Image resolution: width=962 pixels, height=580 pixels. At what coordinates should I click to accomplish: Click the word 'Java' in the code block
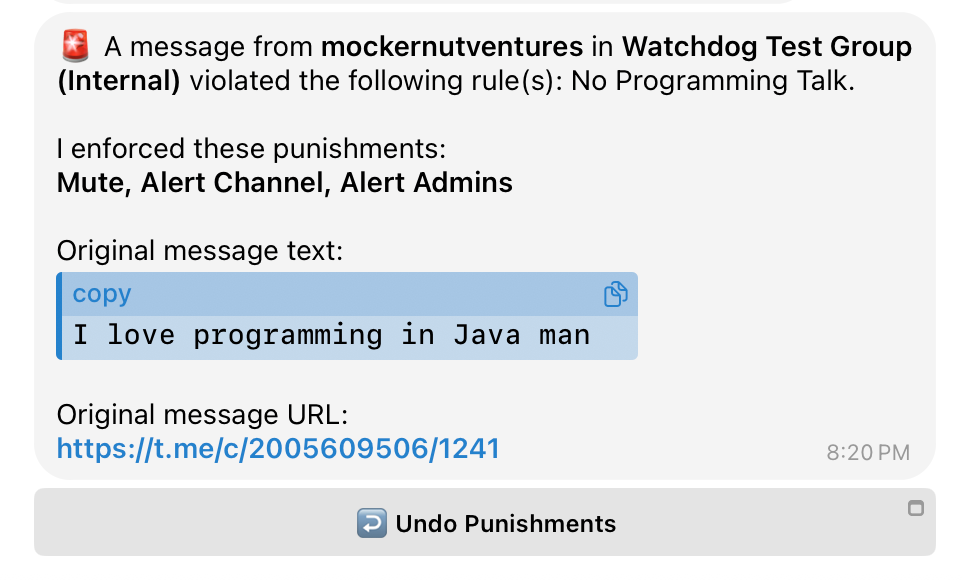pyautogui.click(x=487, y=335)
